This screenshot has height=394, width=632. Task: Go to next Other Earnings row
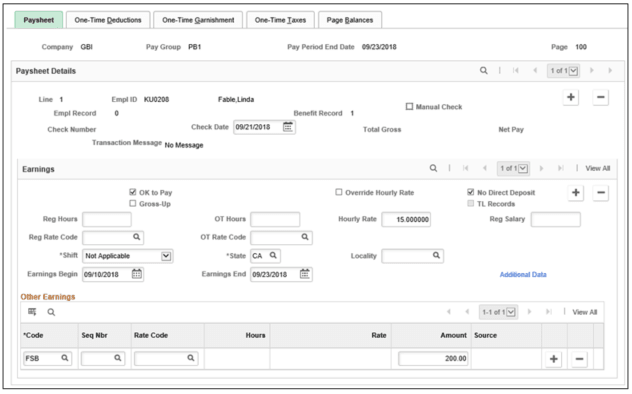[x=529, y=312]
